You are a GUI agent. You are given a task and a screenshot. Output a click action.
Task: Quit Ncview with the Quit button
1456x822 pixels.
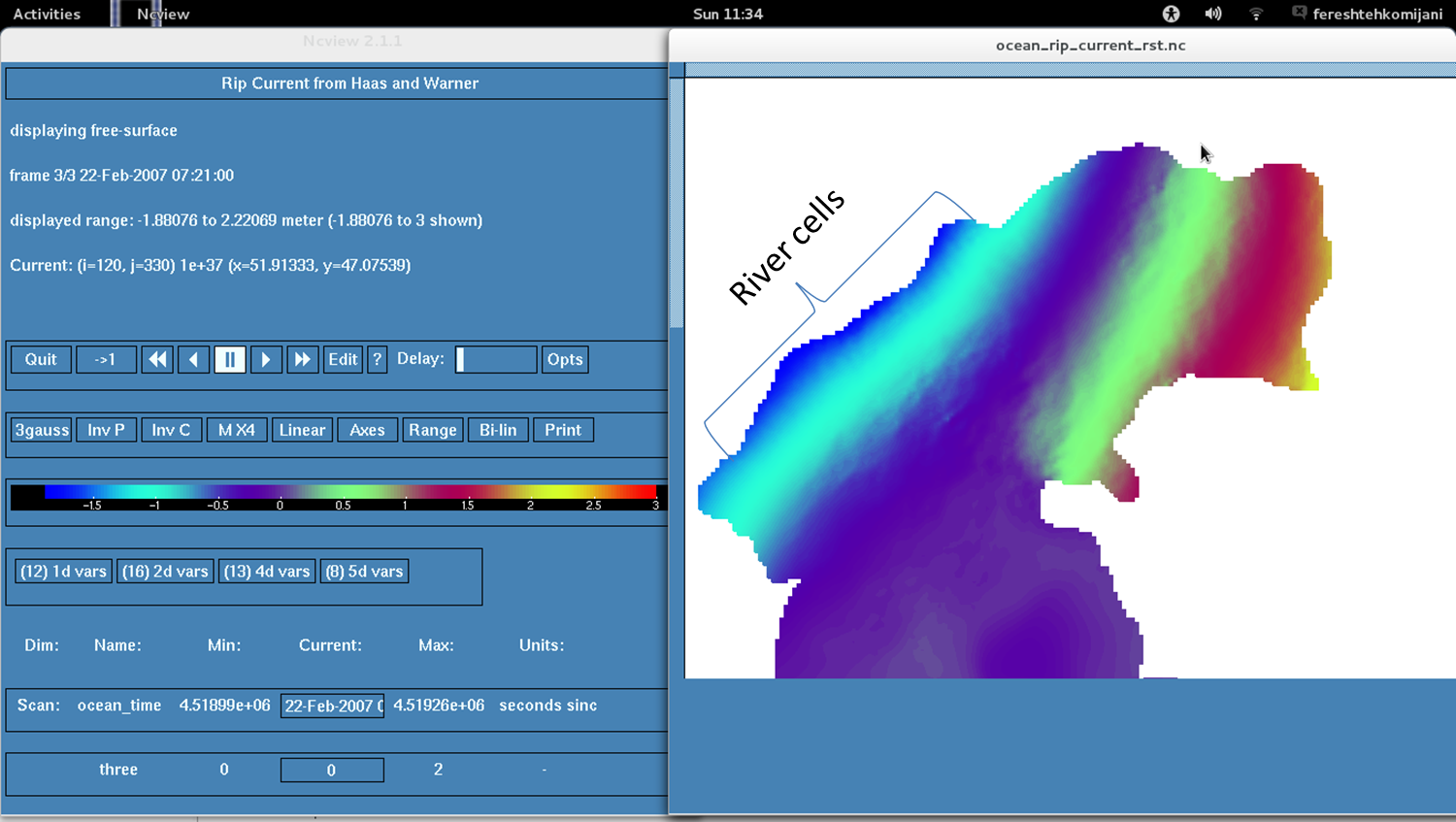[x=41, y=359]
